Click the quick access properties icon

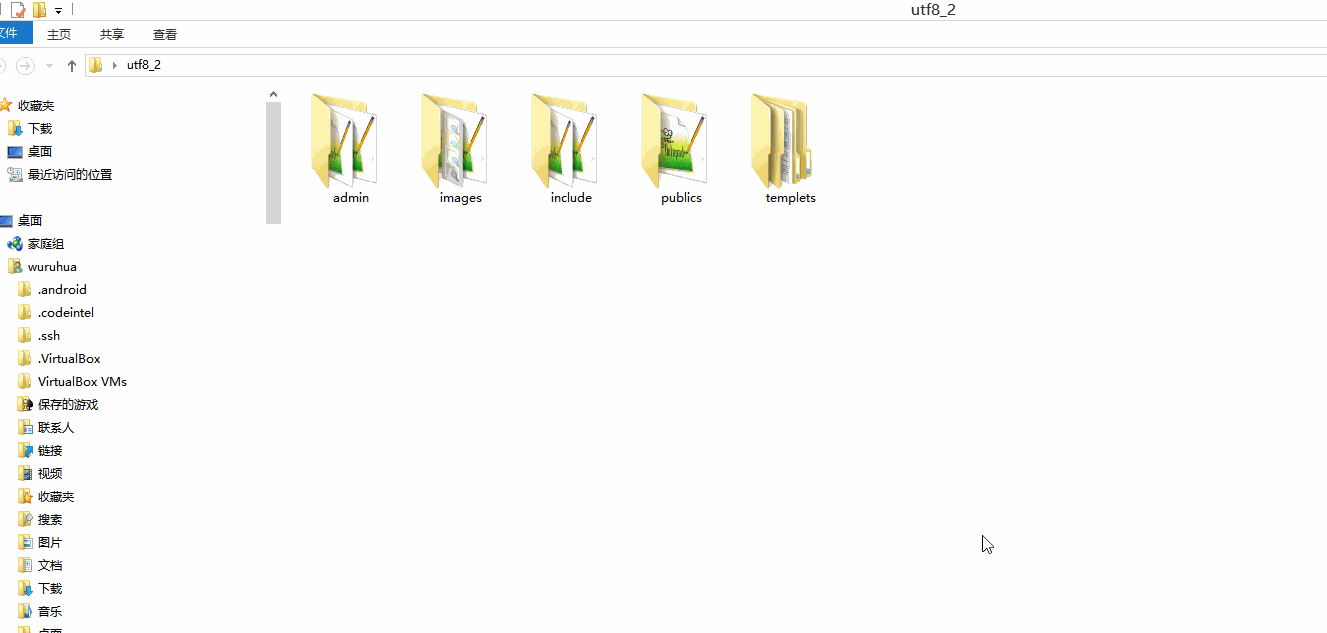tap(18, 10)
